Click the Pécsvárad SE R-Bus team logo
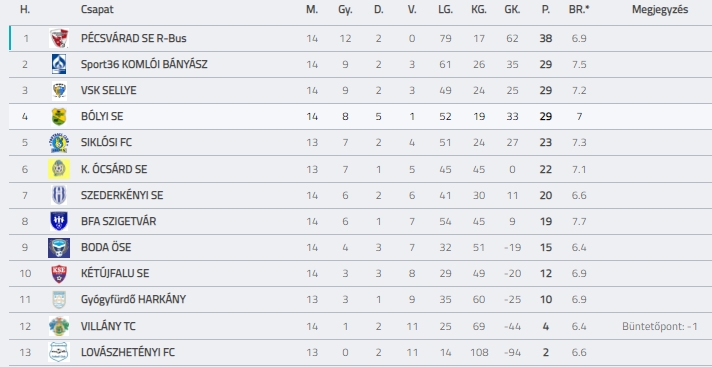Image resolution: width=712 pixels, height=367 pixels. click(x=59, y=38)
